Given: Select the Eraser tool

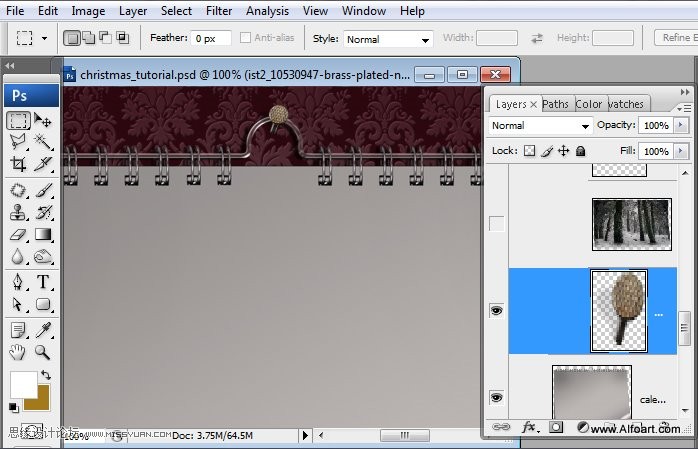Looking at the screenshot, I should point(18,235).
